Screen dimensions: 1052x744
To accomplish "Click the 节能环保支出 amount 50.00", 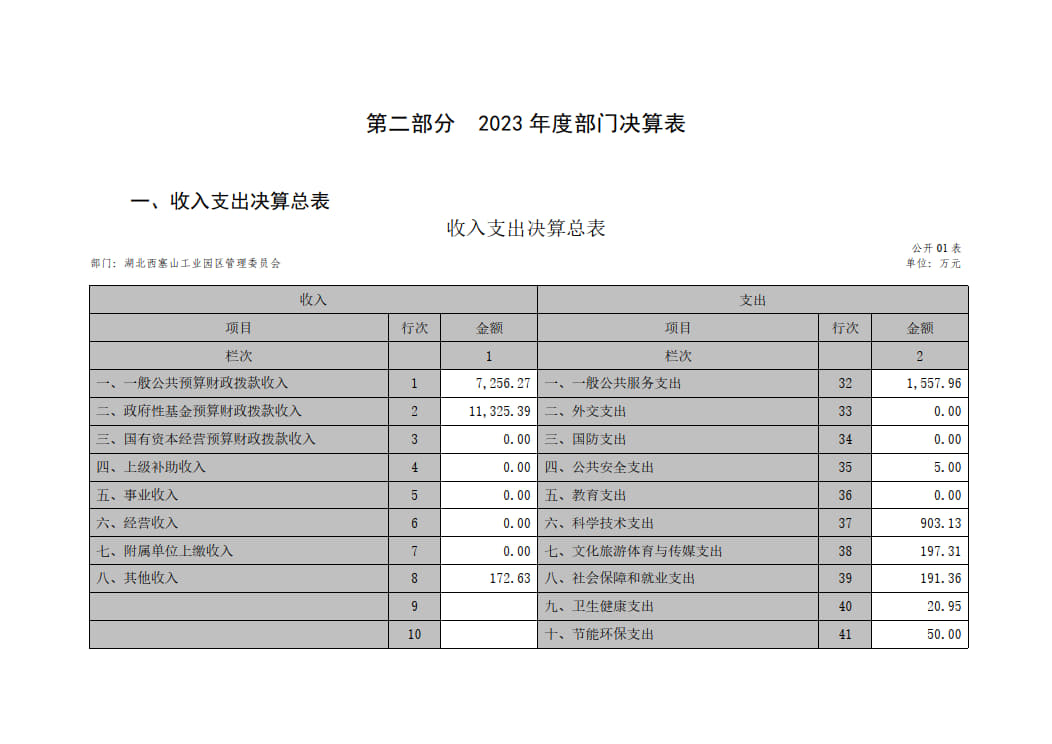I will 943,634.
